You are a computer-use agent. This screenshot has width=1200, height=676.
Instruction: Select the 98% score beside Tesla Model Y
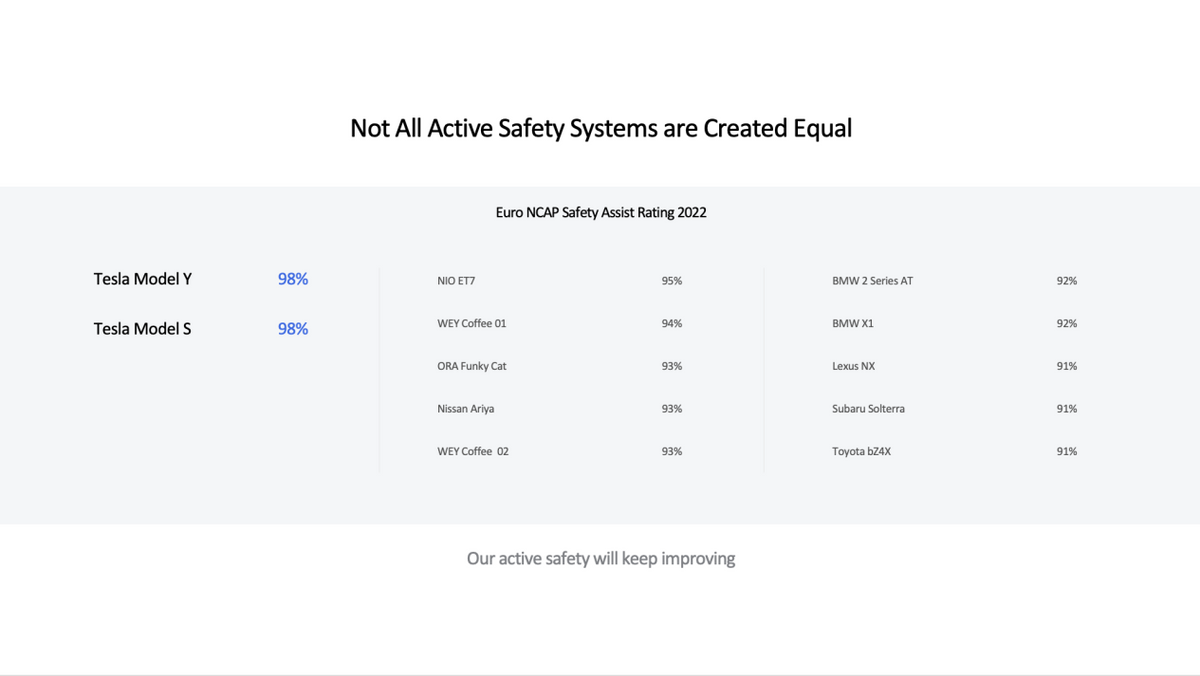293,279
